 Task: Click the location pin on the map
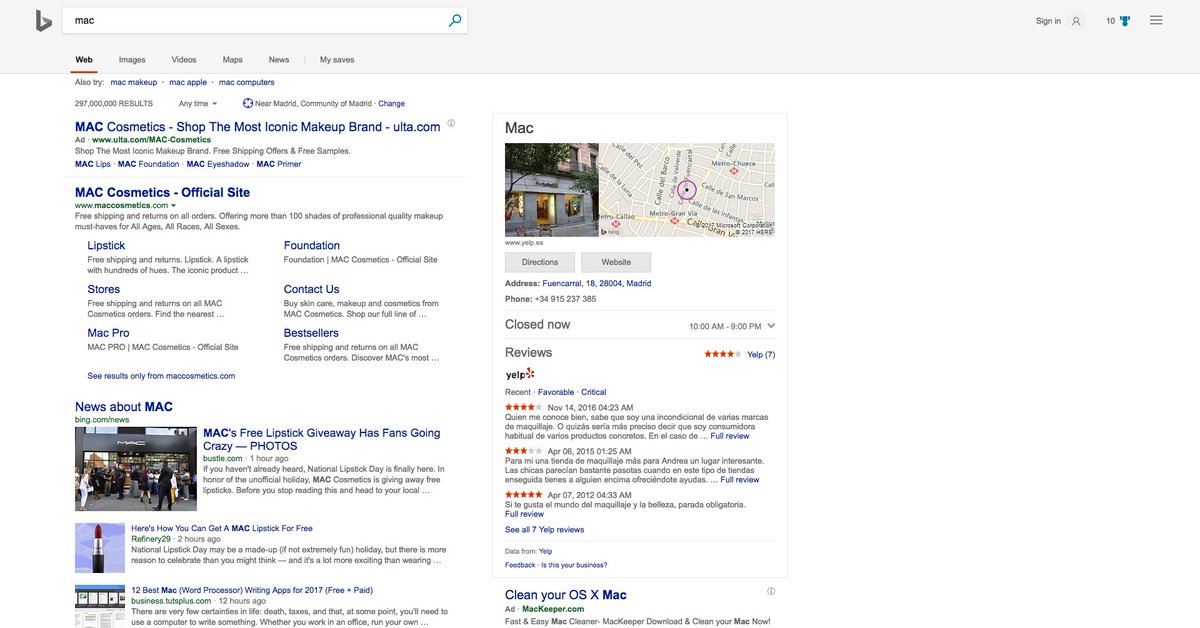[x=686, y=189]
